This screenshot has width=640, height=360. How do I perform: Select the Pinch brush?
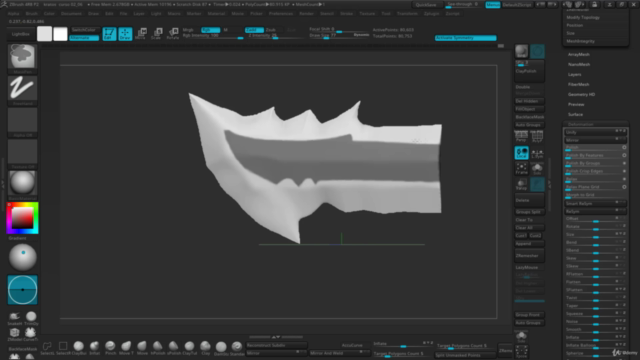coord(110,348)
